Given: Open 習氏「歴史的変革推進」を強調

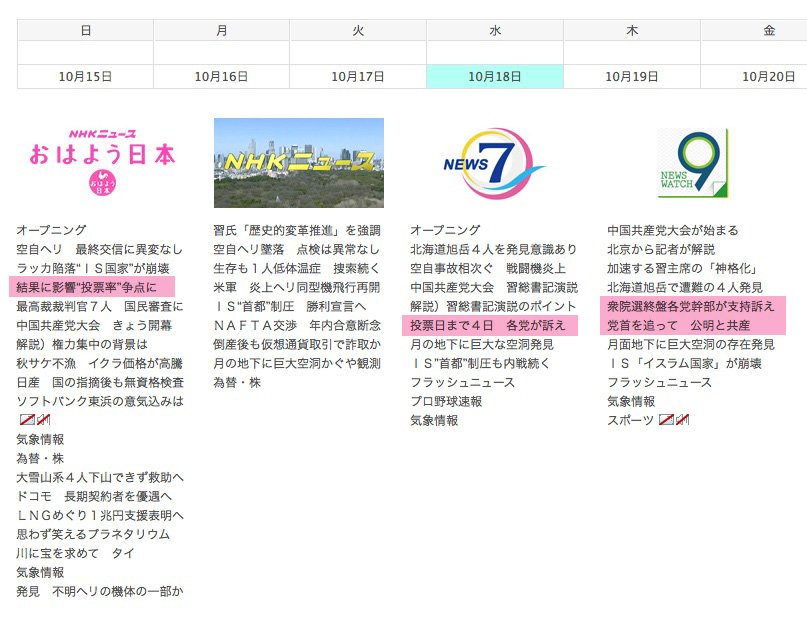Looking at the screenshot, I should click(297, 230).
